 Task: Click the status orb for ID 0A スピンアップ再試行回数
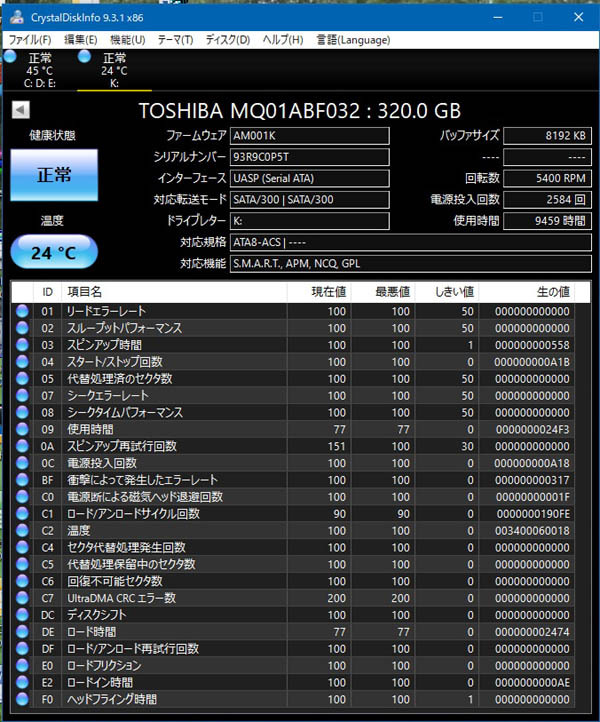coord(22,446)
